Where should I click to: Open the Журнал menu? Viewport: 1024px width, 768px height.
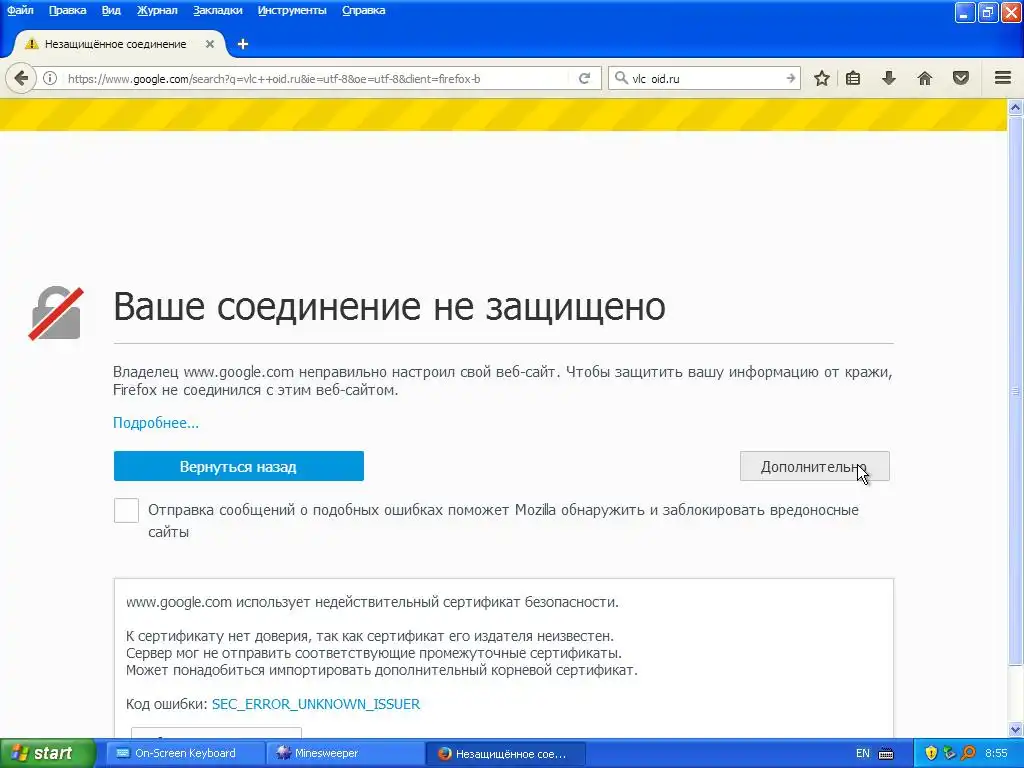[x=157, y=10]
